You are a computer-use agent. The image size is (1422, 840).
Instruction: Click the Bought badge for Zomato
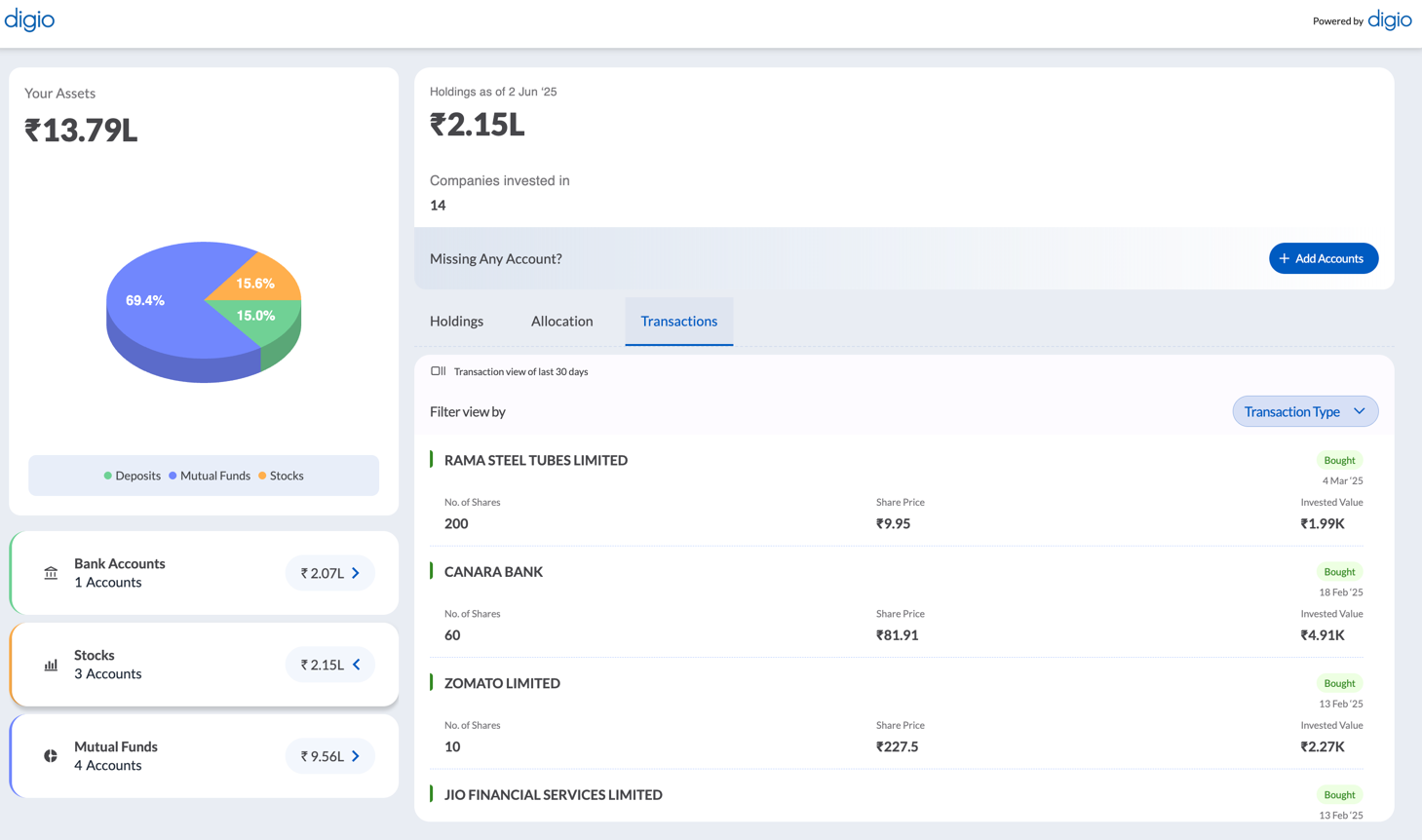click(1339, 683)
